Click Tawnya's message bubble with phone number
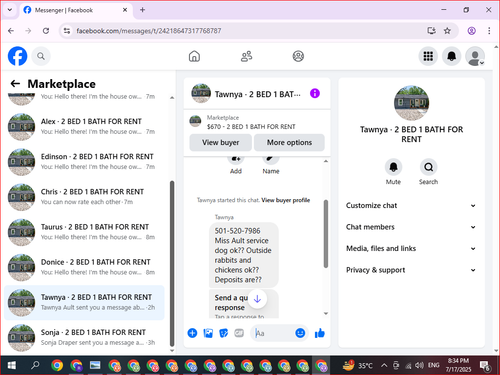The width and height of the screenshot is (500, 375). (244, 255)
